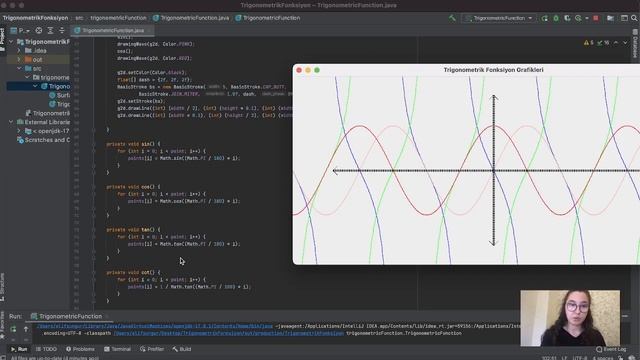The width and height of the screenshot is (640, 360).
Task: Click the 4 spaces indent status entry
Action: 602,358
